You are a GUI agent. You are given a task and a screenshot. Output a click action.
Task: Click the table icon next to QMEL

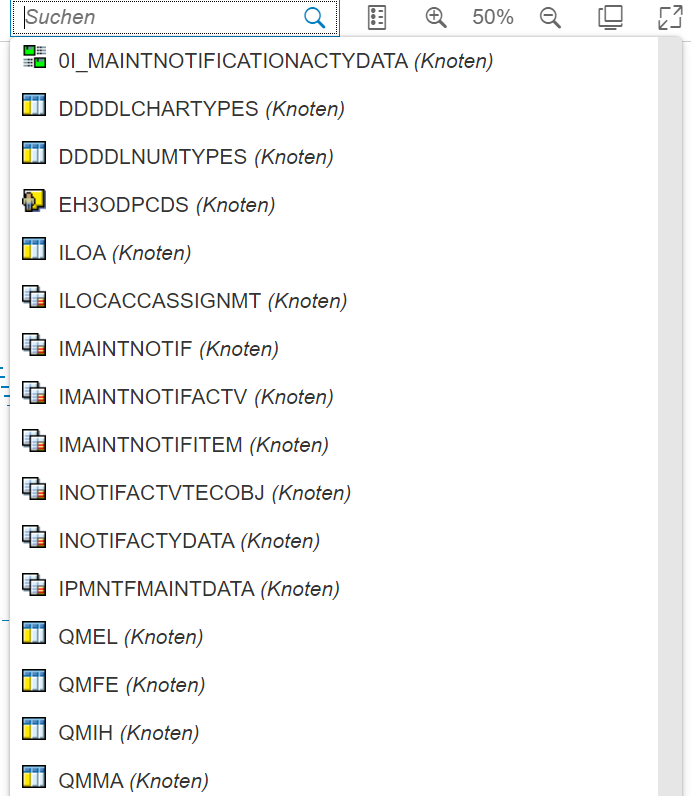click(34, 633)
